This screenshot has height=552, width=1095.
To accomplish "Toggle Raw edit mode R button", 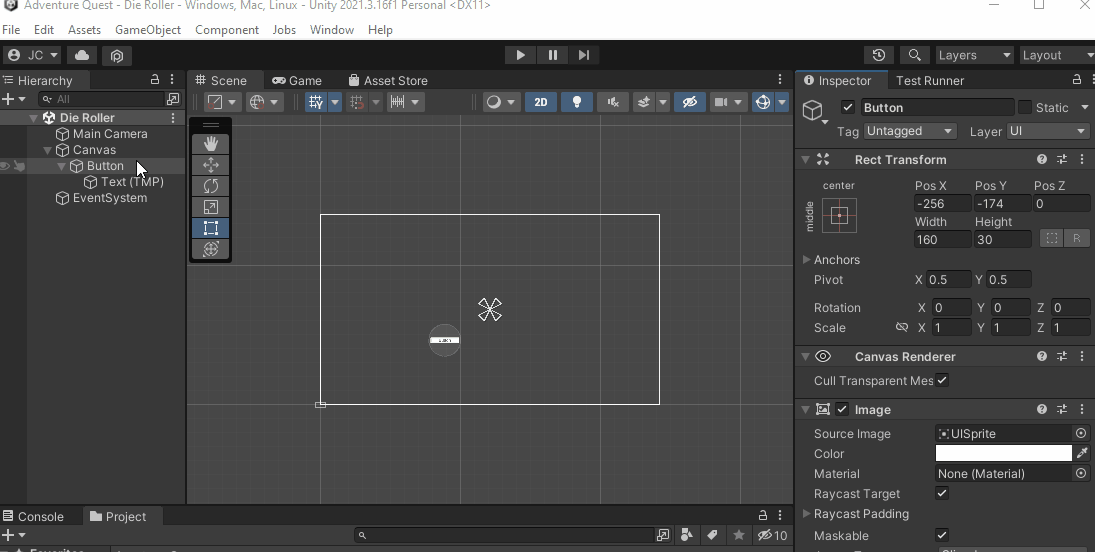I will coord(1077,238).
